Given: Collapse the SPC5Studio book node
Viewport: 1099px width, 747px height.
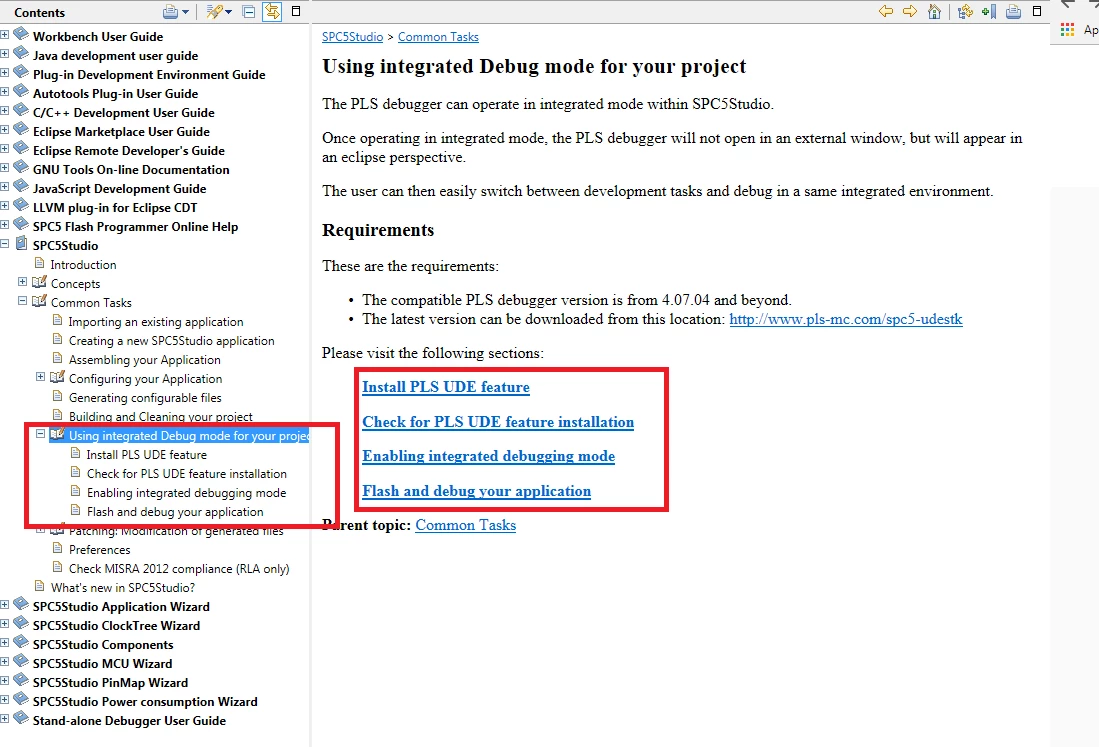Looking at the screenshot, I should click(5, 243).
